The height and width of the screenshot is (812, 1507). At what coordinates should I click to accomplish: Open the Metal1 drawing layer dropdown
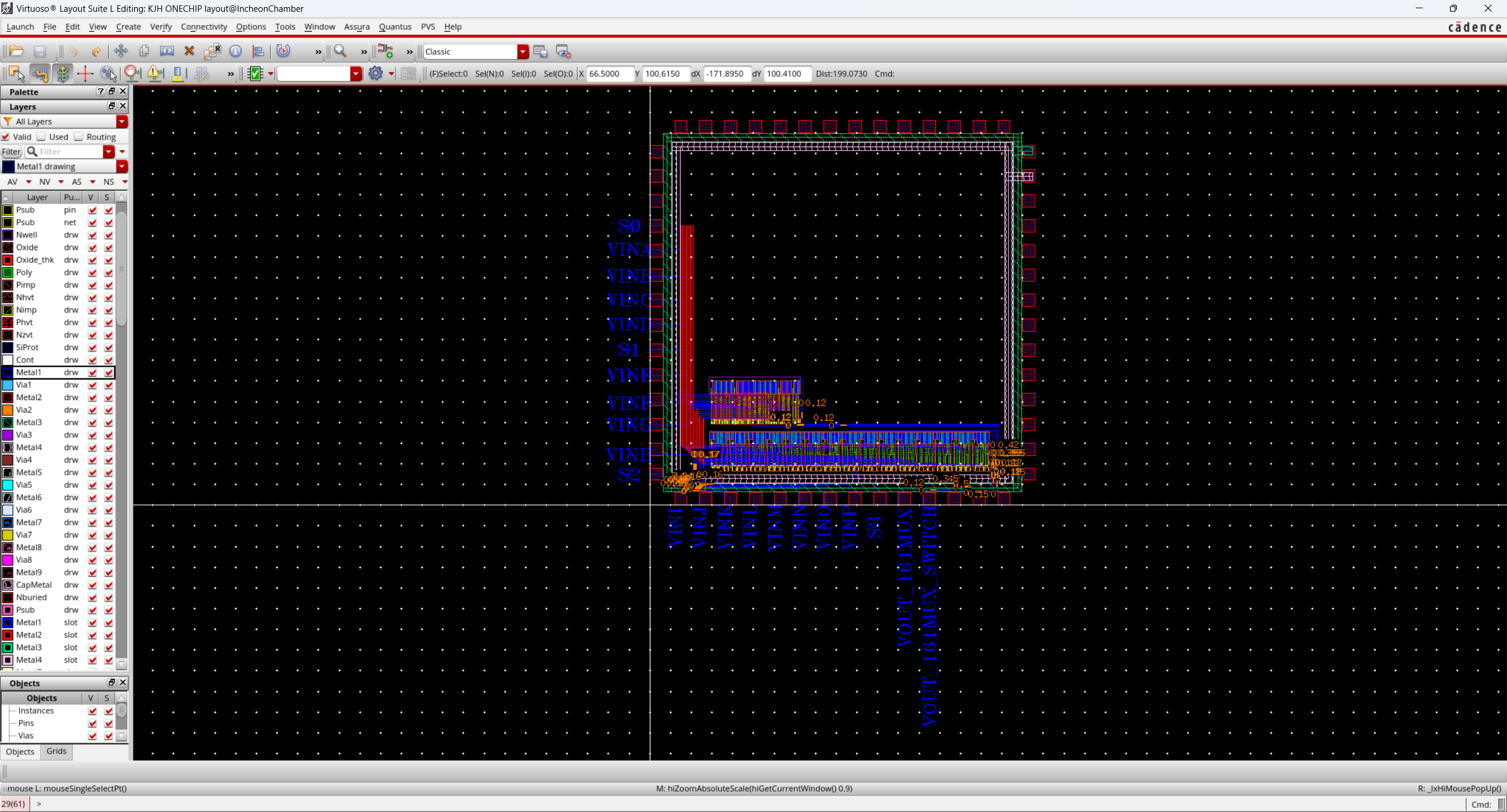click(122, 167)
